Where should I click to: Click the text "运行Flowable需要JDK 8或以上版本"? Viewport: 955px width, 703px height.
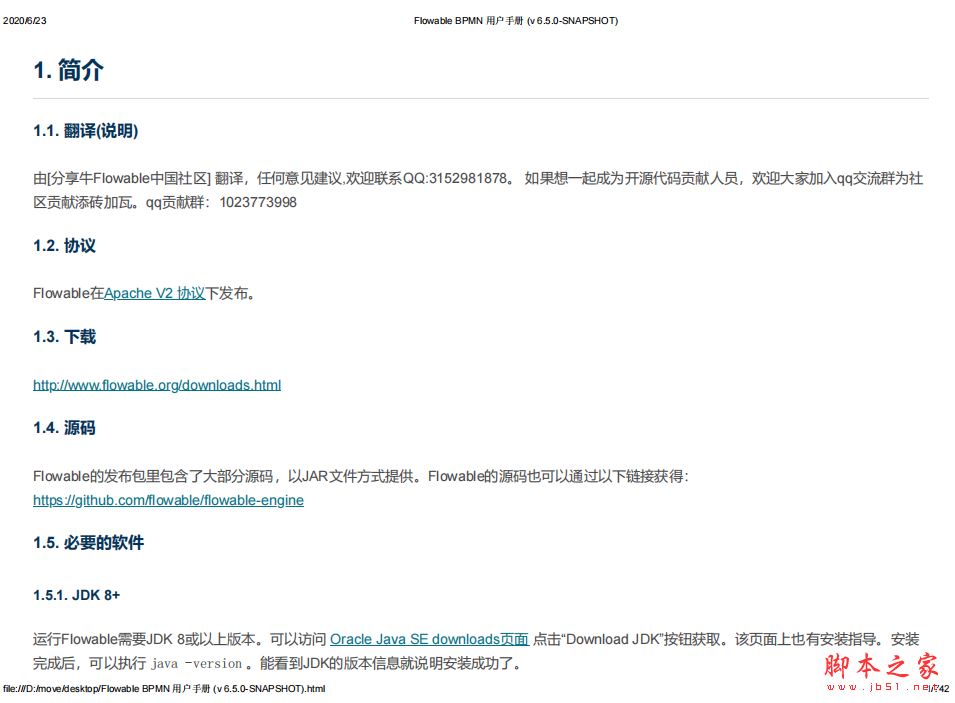coord(144,639)
